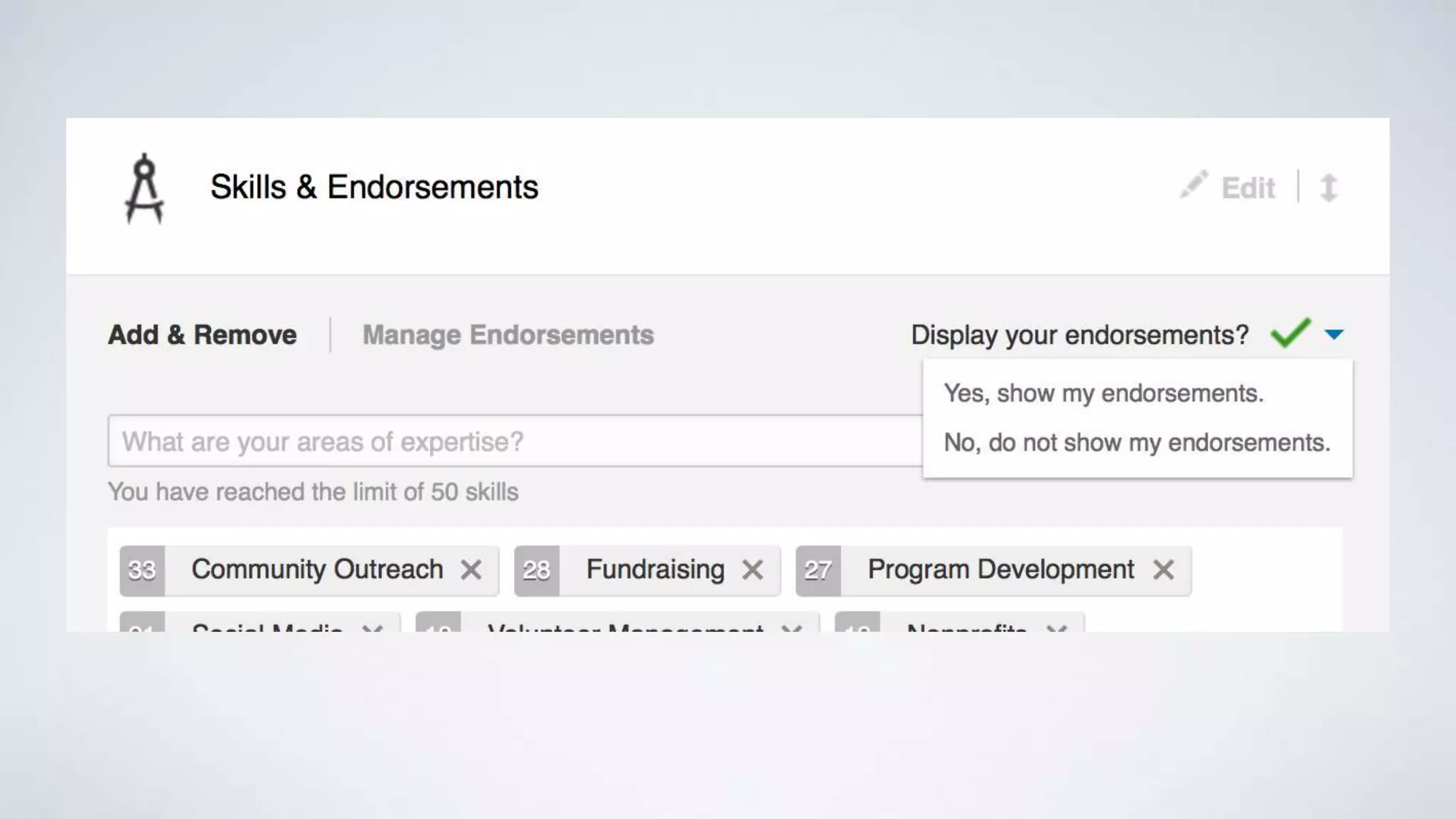This screenshot has width=1456, height=819.
Task: Click the 28 endorsement count badge
Action: click(537, 570)
